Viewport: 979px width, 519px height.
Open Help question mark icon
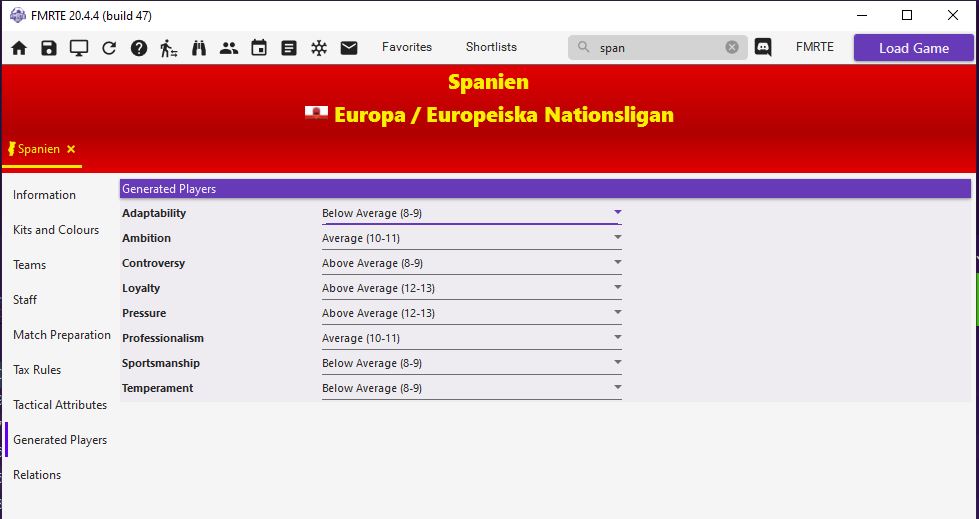click(x=139, y=48)
